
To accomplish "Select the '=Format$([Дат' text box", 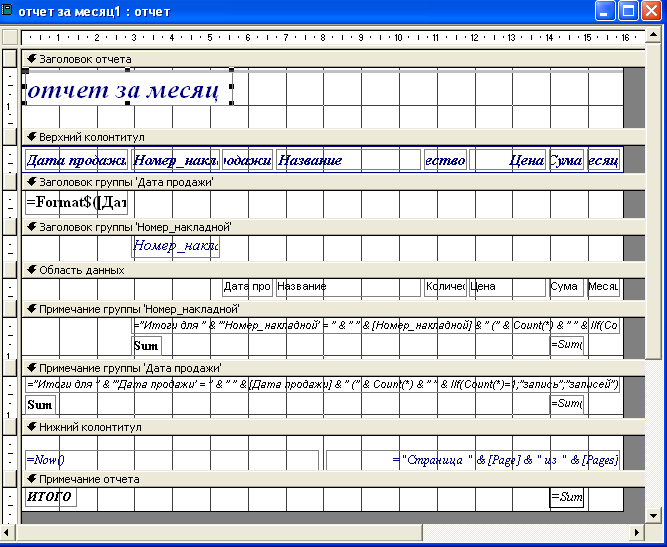I will point(76,202).
